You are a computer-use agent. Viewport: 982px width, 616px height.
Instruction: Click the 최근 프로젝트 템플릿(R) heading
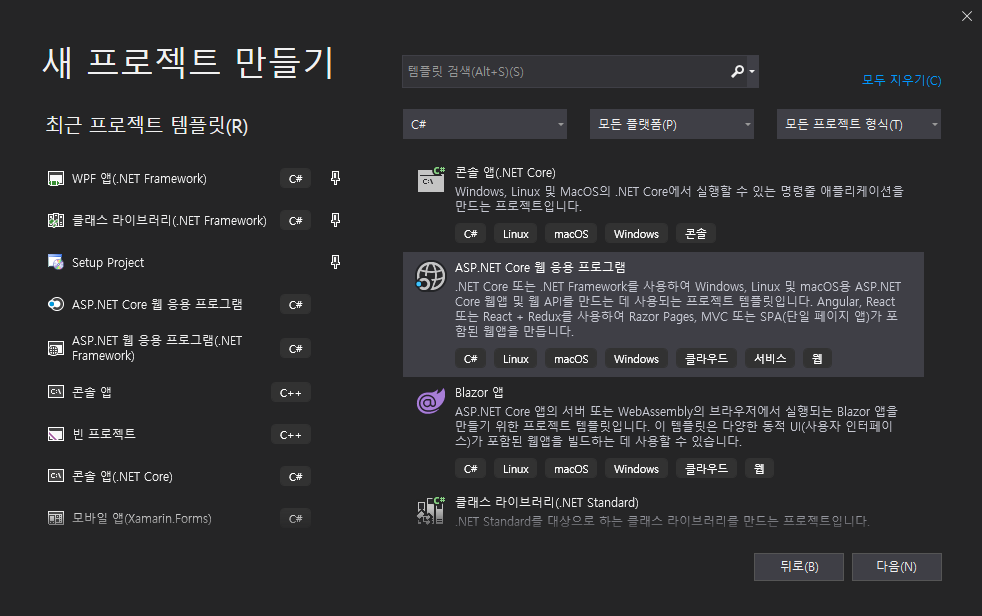point(147,125)
